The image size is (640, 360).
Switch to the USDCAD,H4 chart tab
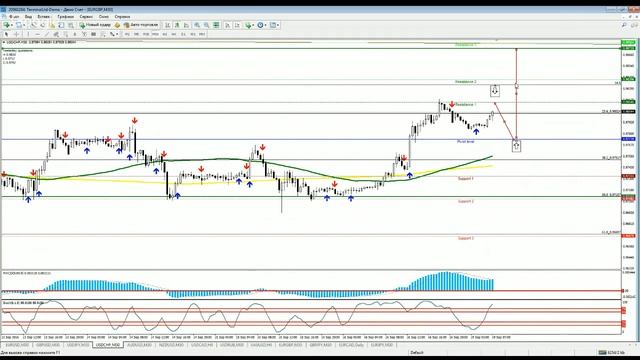(x=202, y=345)
